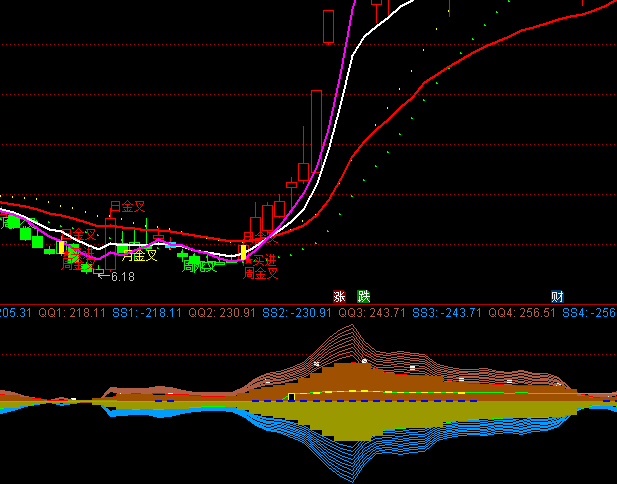Click the yellow 月金叉 signal label
The image size is (617, 484).
(138, 255)
